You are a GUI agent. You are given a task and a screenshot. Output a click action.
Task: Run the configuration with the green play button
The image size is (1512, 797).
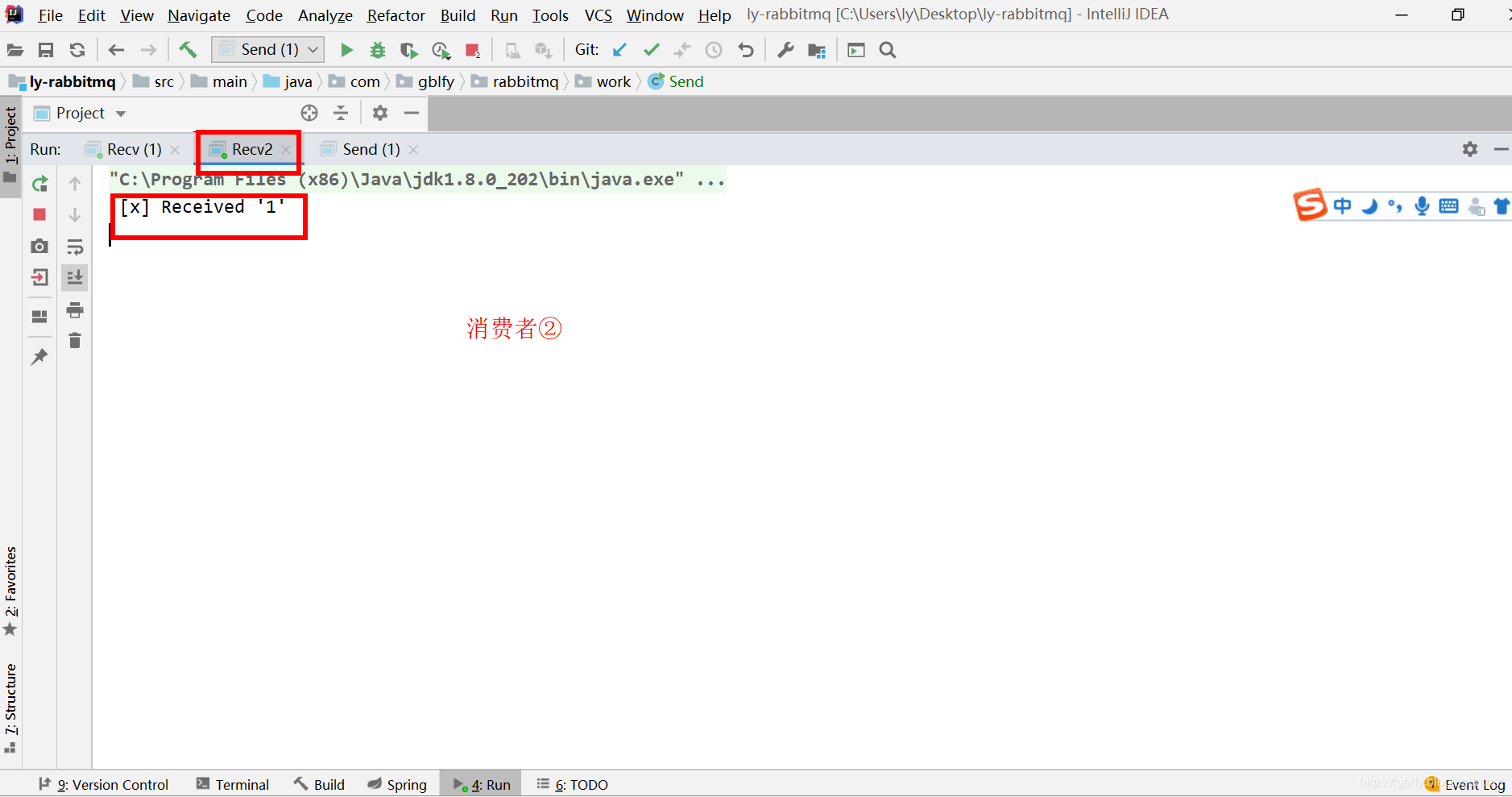346,50
